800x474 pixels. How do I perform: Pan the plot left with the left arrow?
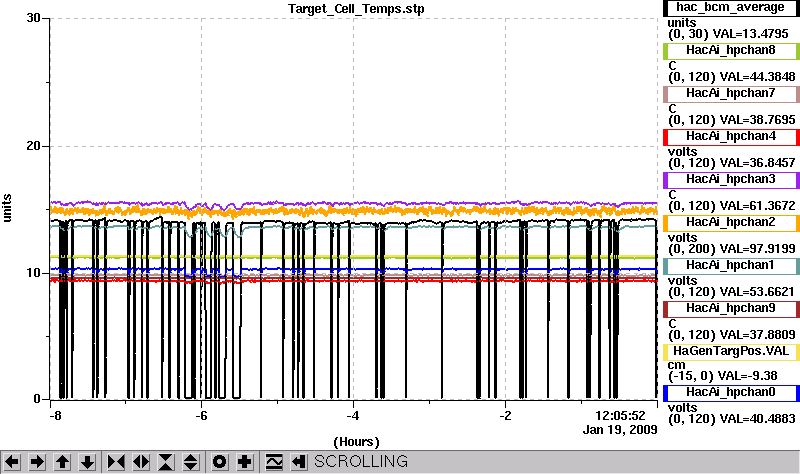(12, 462)
